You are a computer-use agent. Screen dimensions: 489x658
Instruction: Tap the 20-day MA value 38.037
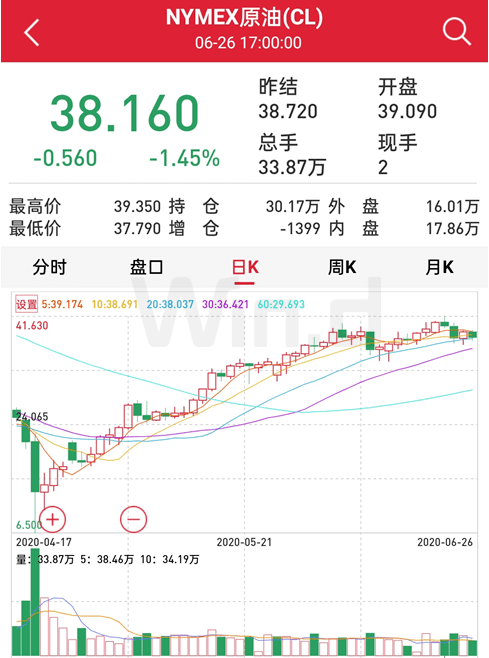tap(170, 304)
